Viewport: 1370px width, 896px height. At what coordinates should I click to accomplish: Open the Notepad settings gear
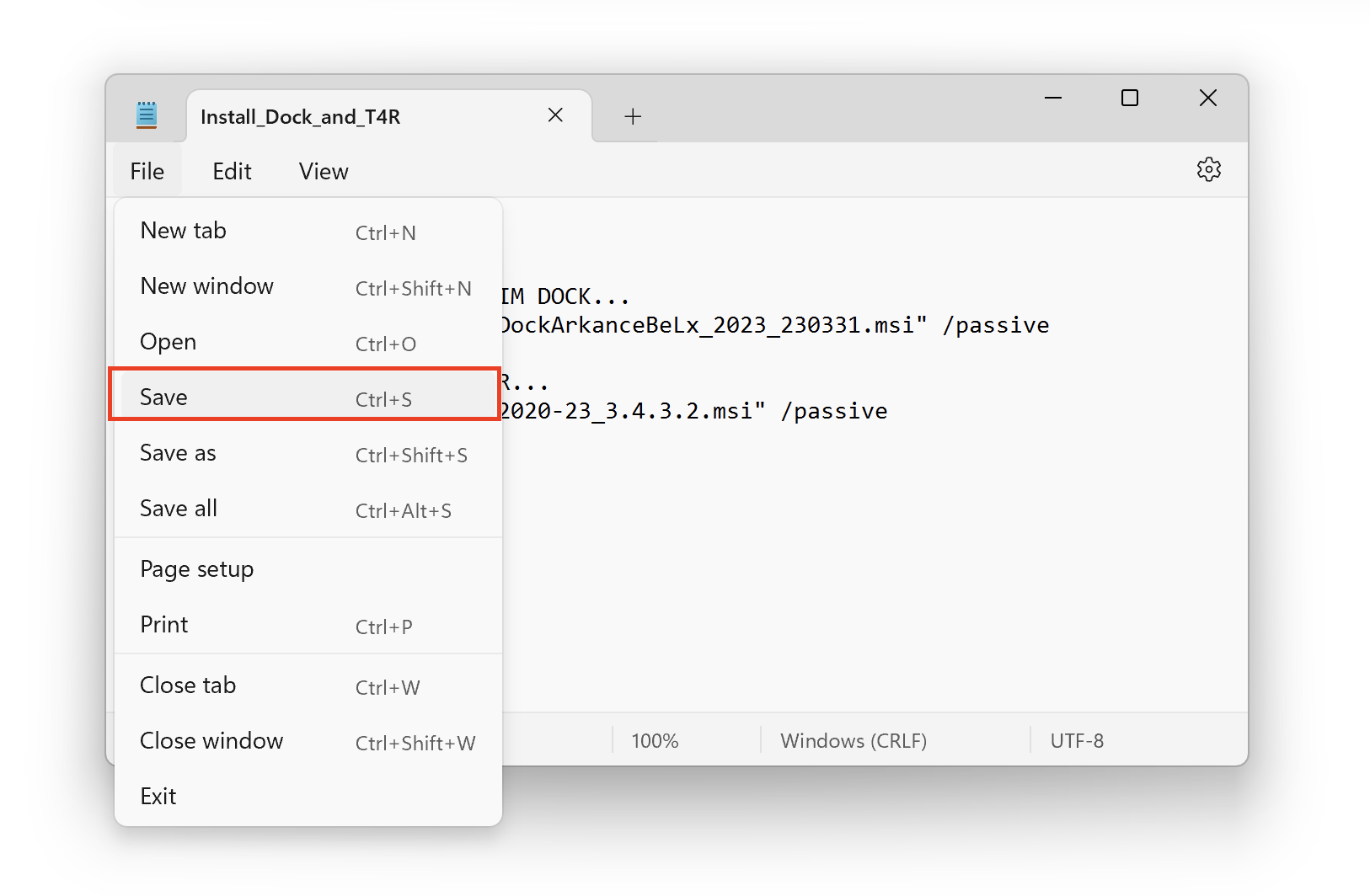click(1208, 170)
